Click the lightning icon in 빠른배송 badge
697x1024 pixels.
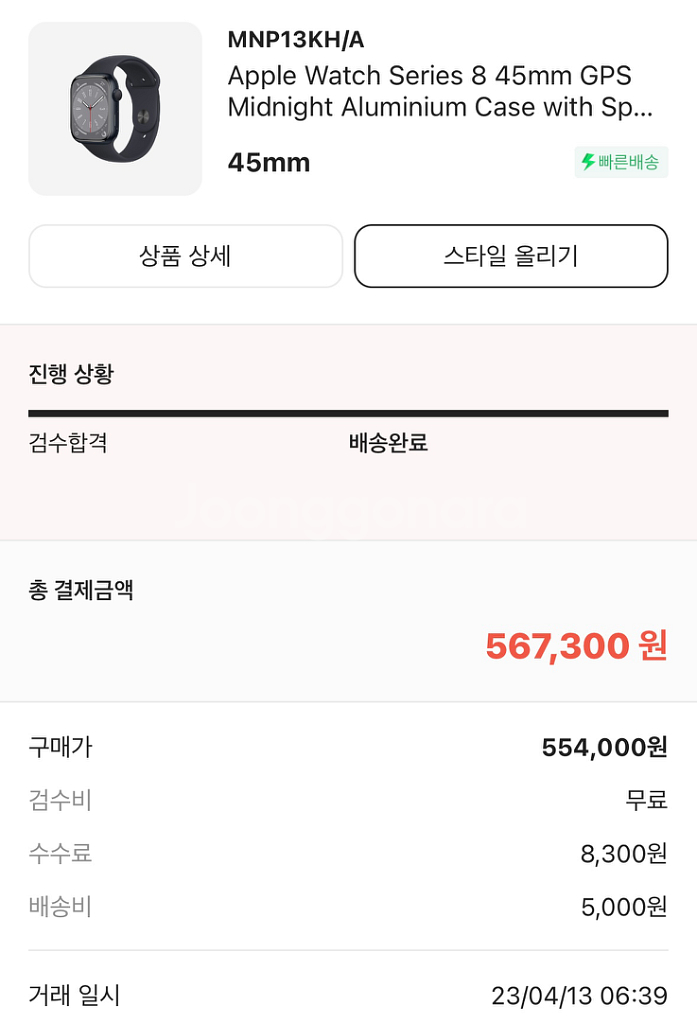pos(588,162)
